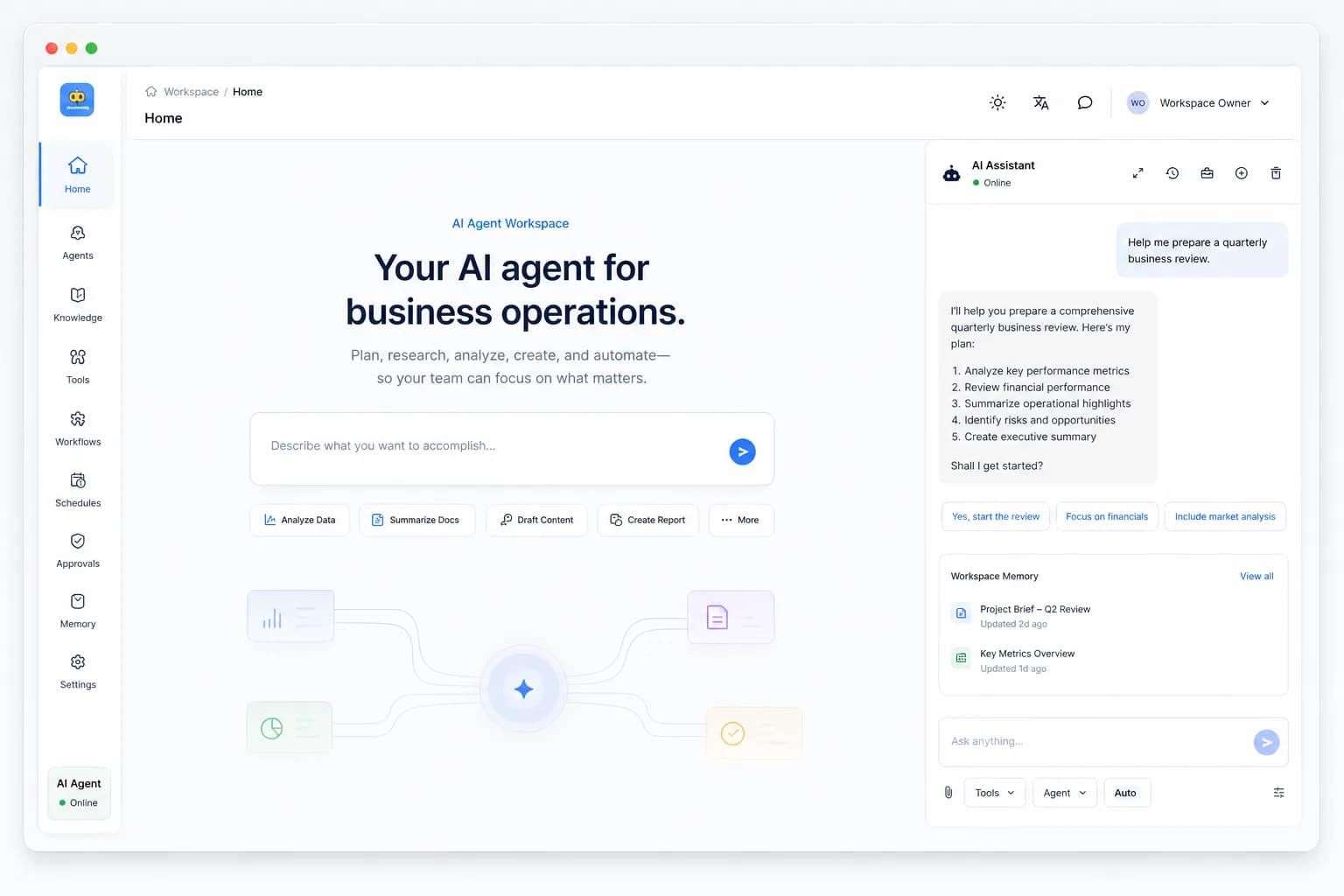
Task: Click the Analyze Data quick action
Action: pos(300,520)
